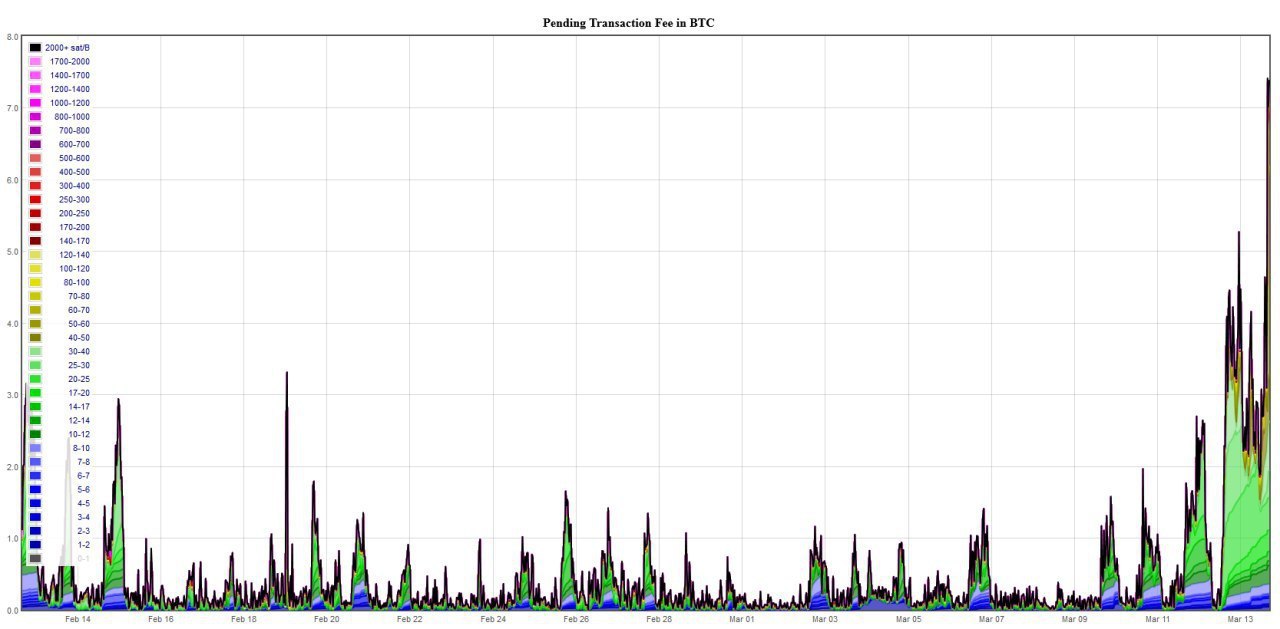Click the 700-800 purple legend swatch
The image size is (1280, 629).
[35, 131]
